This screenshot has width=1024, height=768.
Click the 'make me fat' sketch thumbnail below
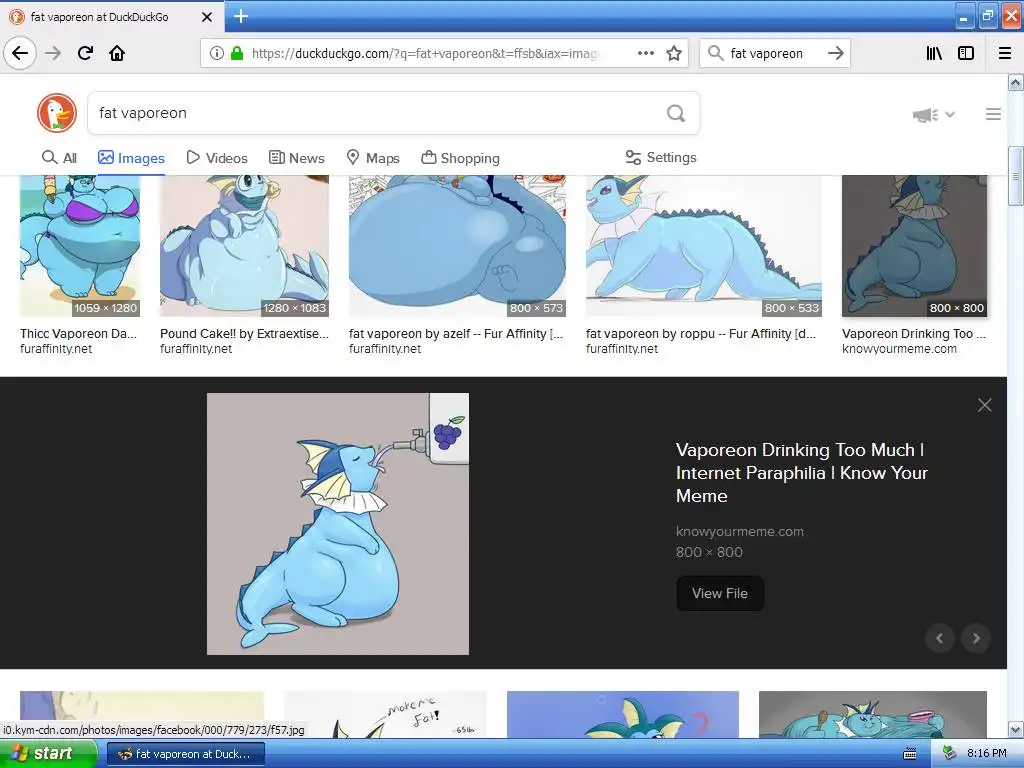tap(385, 714)
